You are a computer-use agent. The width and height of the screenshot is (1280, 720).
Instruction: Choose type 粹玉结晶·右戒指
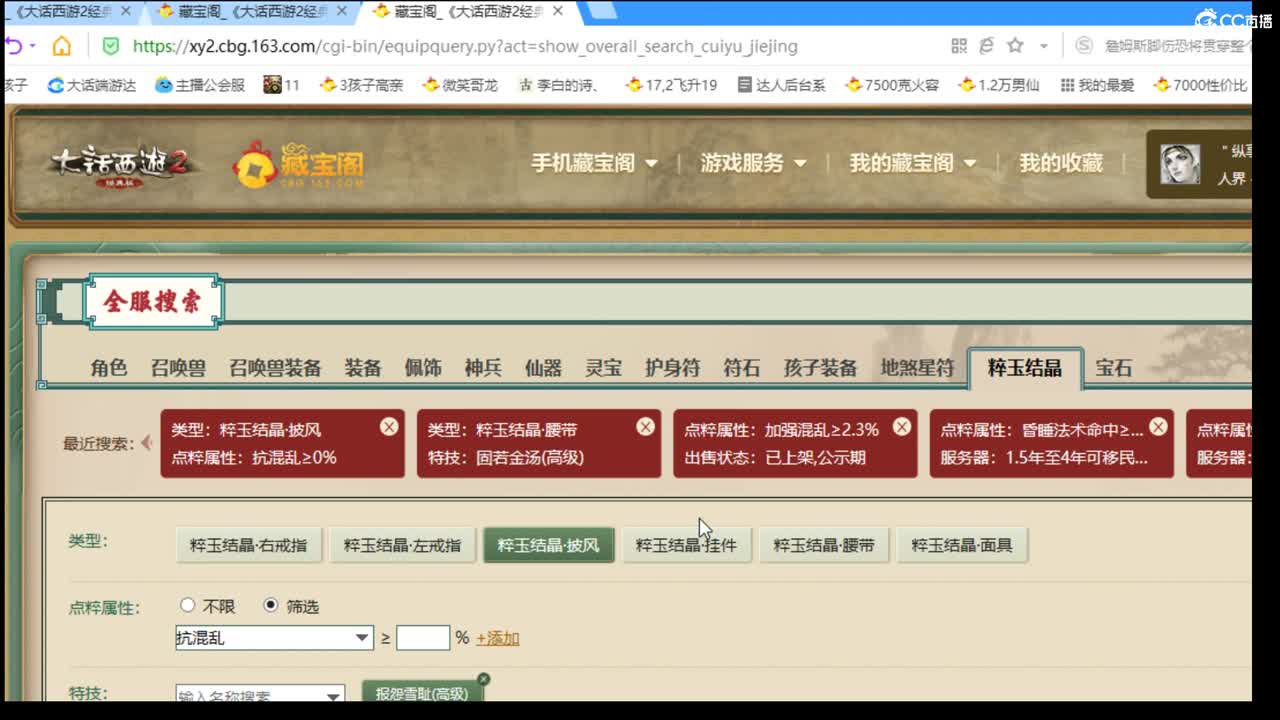click(x=249, y=545)
